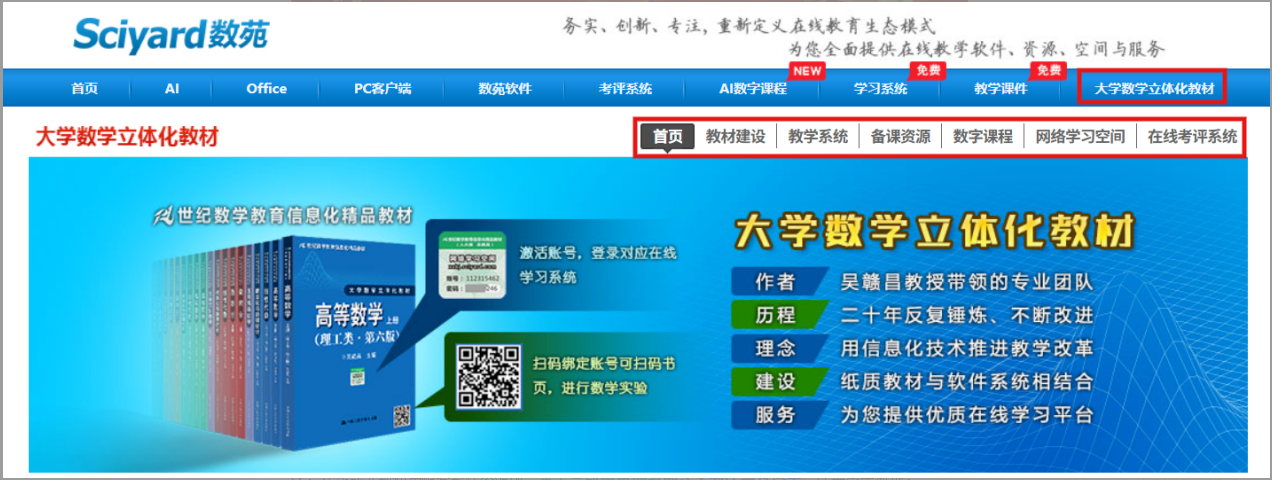Click text 二十年反复锤炼、不断改进
Screen dimensions: 1272x480
[x=967, y=315]
